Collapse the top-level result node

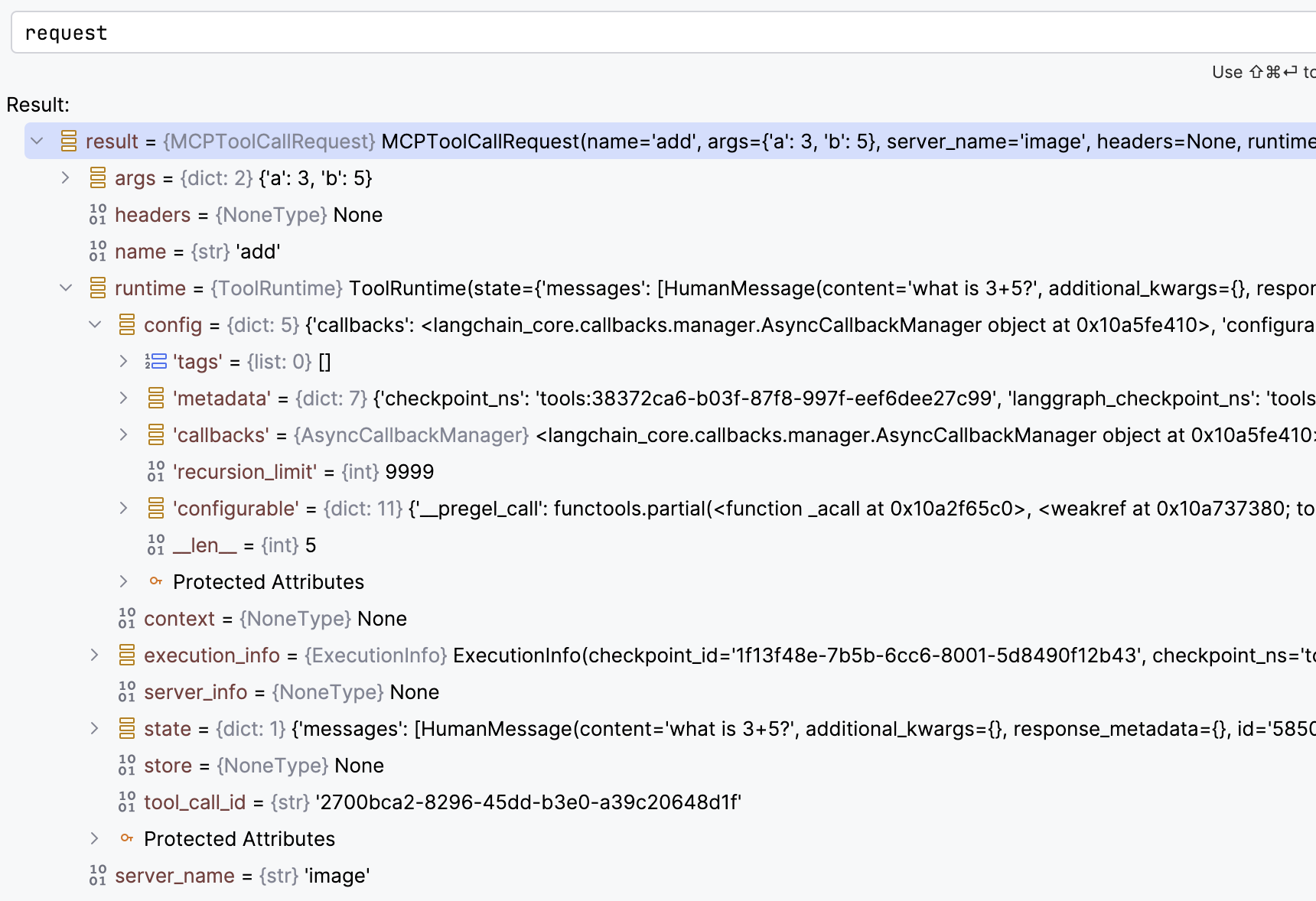pos(37,141)
